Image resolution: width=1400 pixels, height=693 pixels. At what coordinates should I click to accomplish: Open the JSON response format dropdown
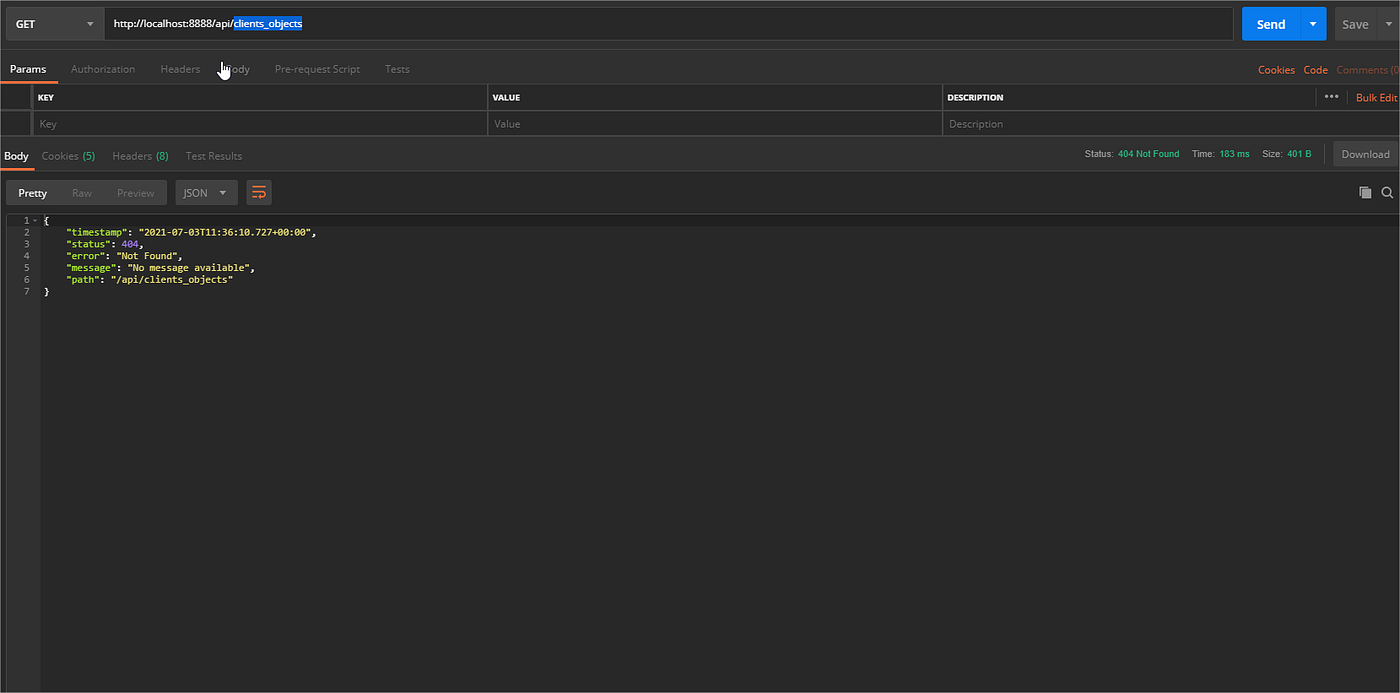click(x=206, y=192)
